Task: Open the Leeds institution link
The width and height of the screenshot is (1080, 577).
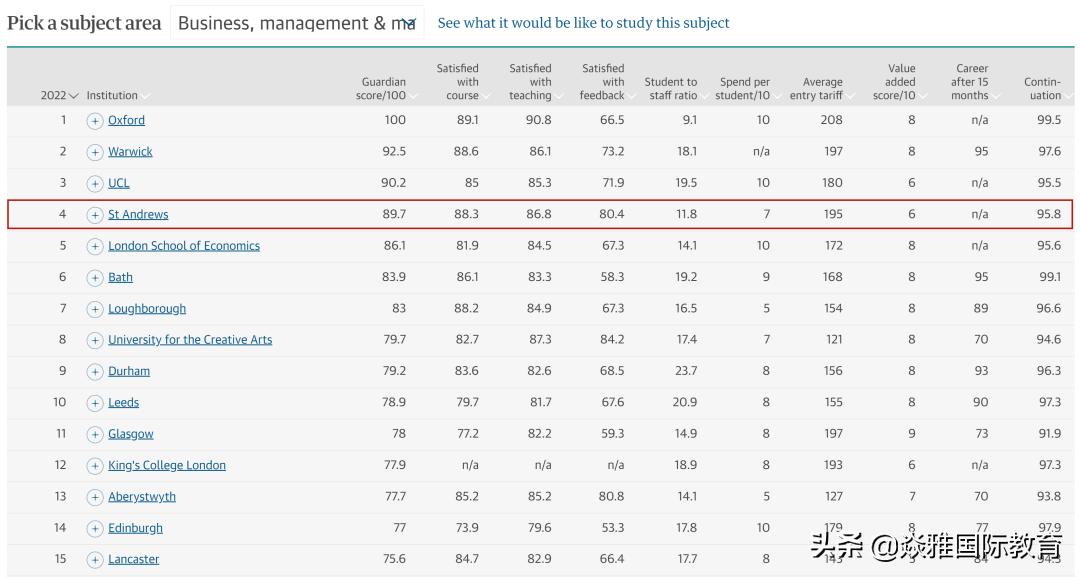Action: 123,402
